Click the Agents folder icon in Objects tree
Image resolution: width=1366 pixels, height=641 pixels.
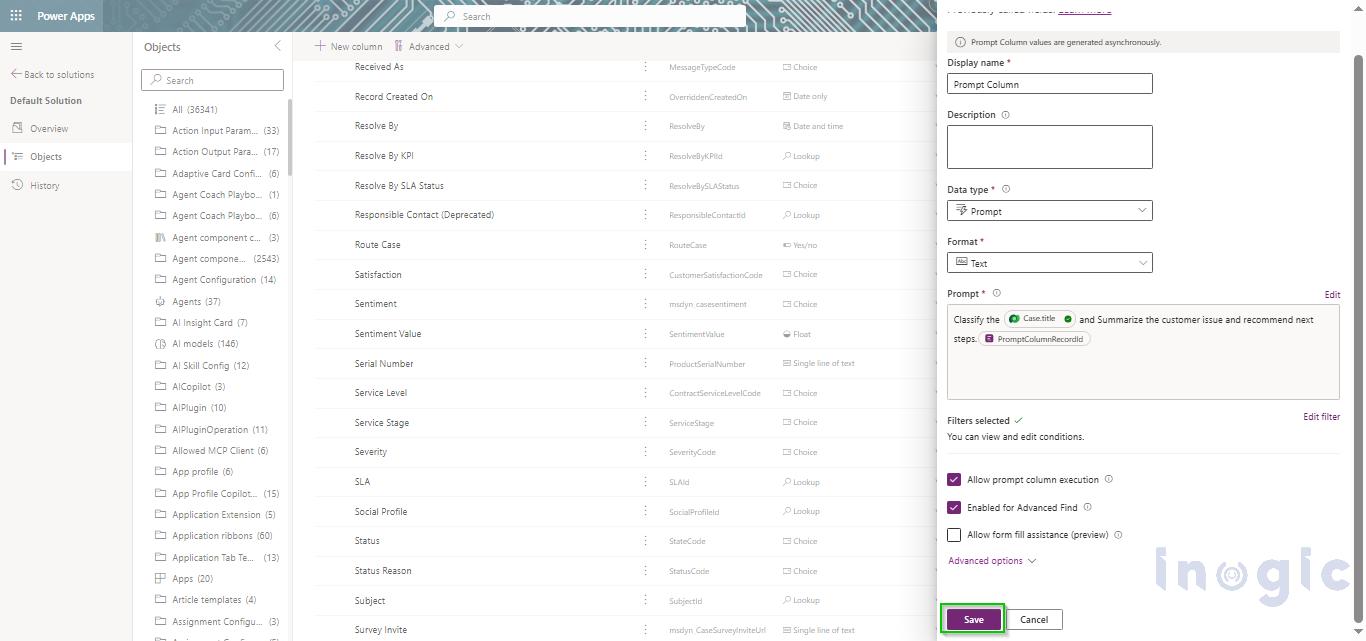click(x=160, y=301)
